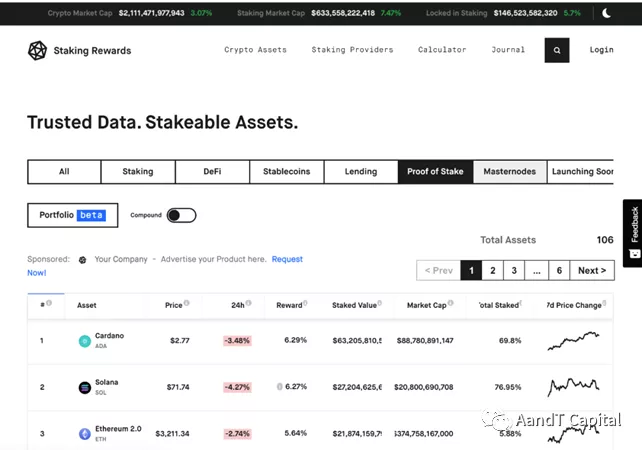642x450 pixels.
Task: Click Solana's -4.27% 24h change
Action: tap(237, 387)
